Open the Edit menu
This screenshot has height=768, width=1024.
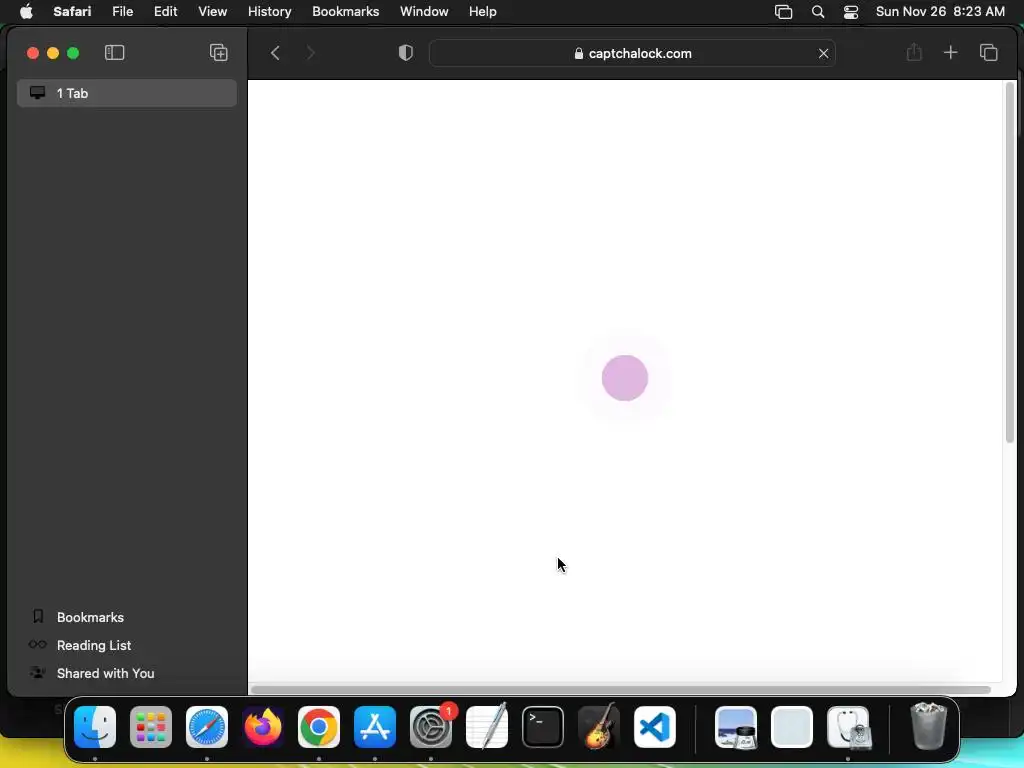[166, 12]
